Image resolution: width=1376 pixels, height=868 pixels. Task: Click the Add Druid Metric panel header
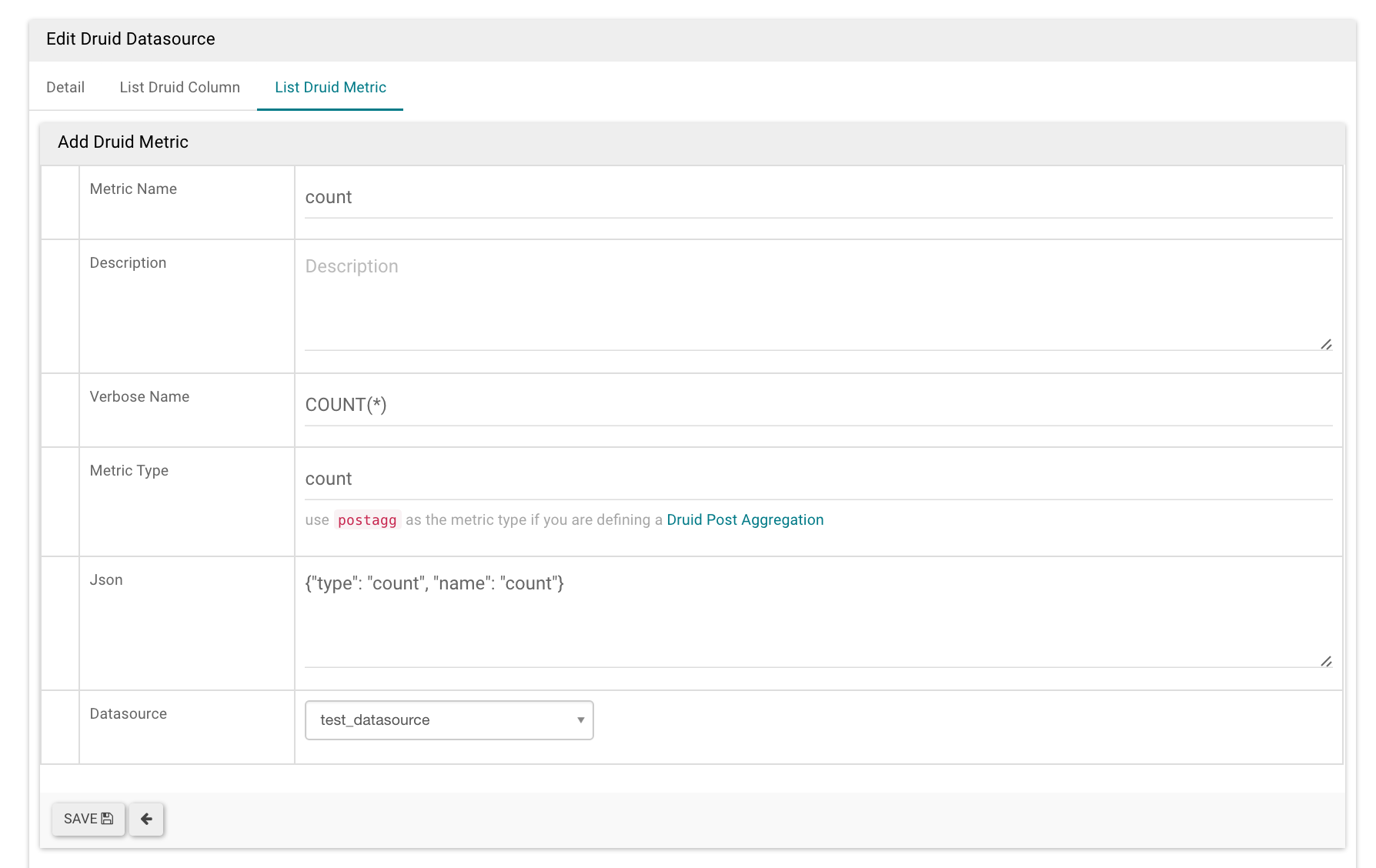pos(123,142)
